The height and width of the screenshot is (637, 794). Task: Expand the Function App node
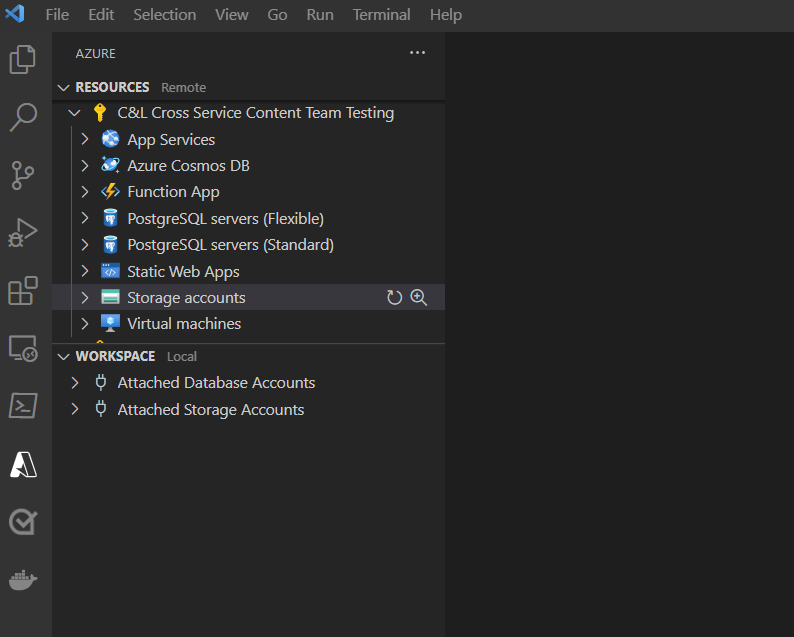pyautogui.click(x=85, y=192)
